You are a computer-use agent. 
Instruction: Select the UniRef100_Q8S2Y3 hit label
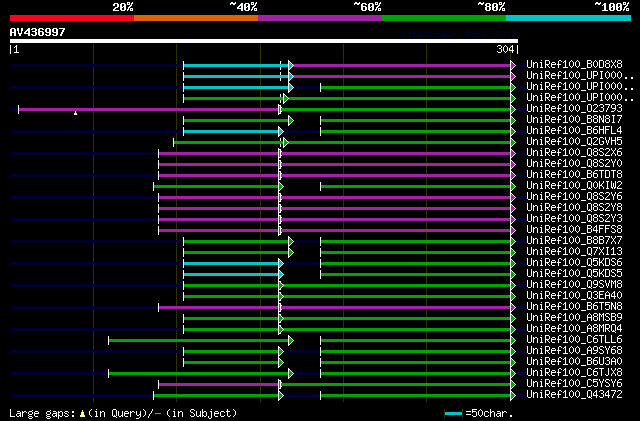coord(574,218)
